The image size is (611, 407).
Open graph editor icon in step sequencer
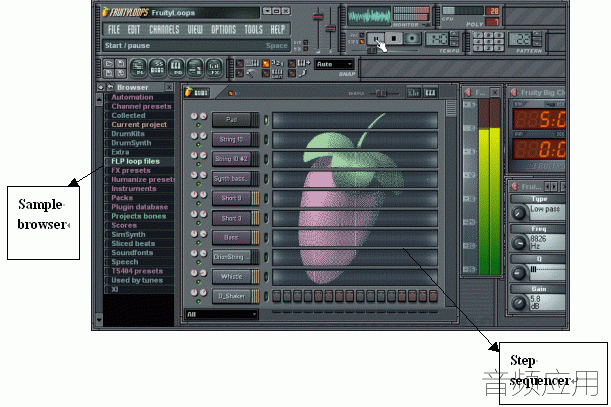(413, 93)
